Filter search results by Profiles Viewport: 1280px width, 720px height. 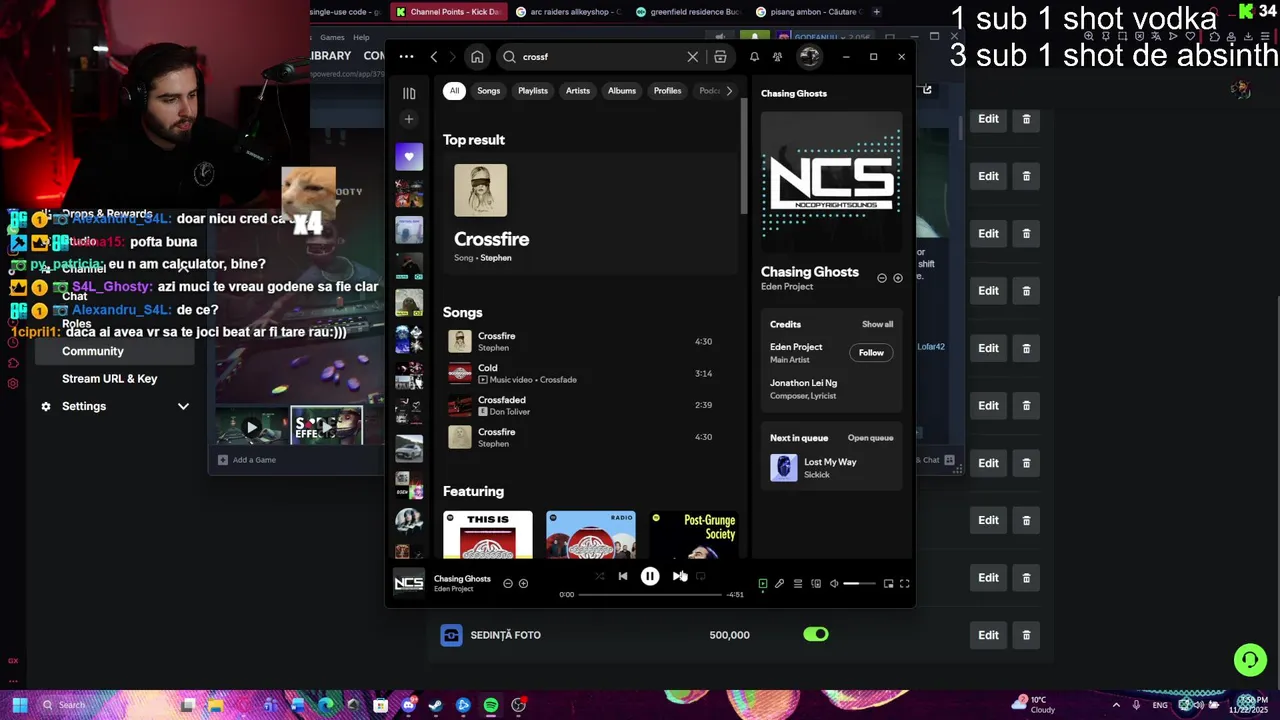pos(667,91)
